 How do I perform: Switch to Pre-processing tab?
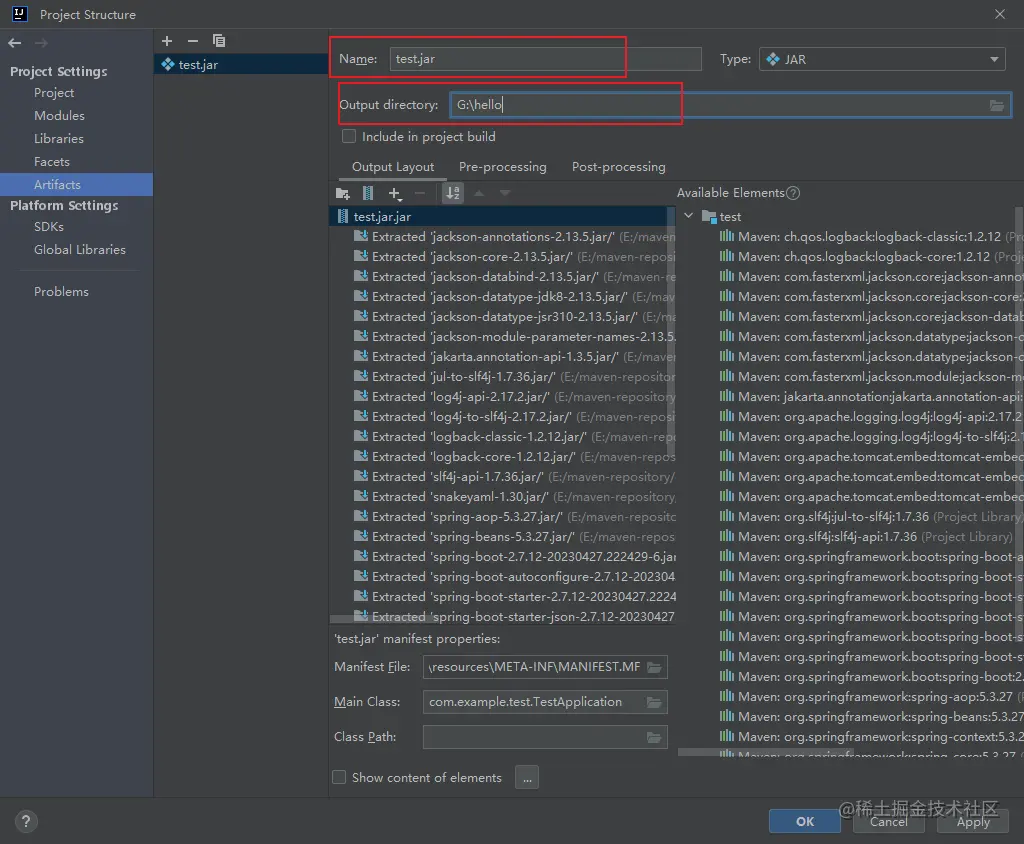click(502, 167)
